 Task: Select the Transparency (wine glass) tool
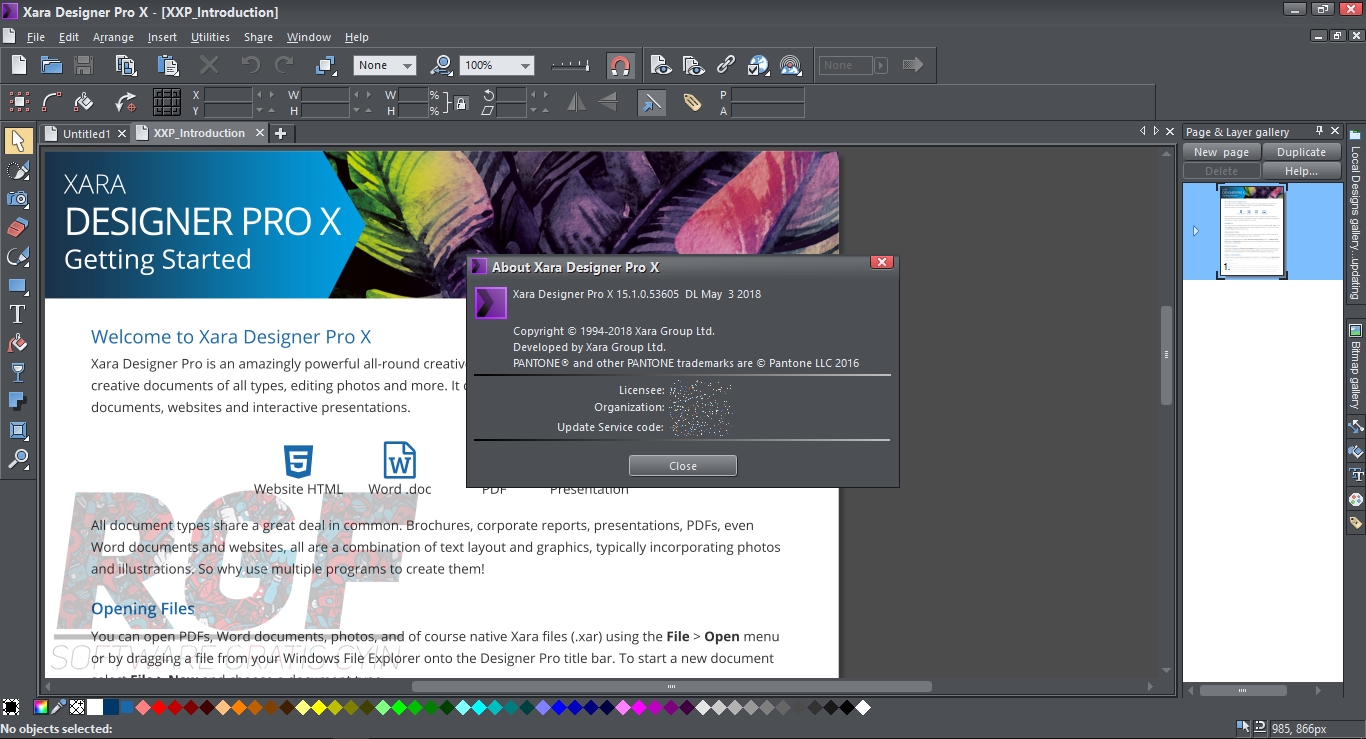point(17,372)
